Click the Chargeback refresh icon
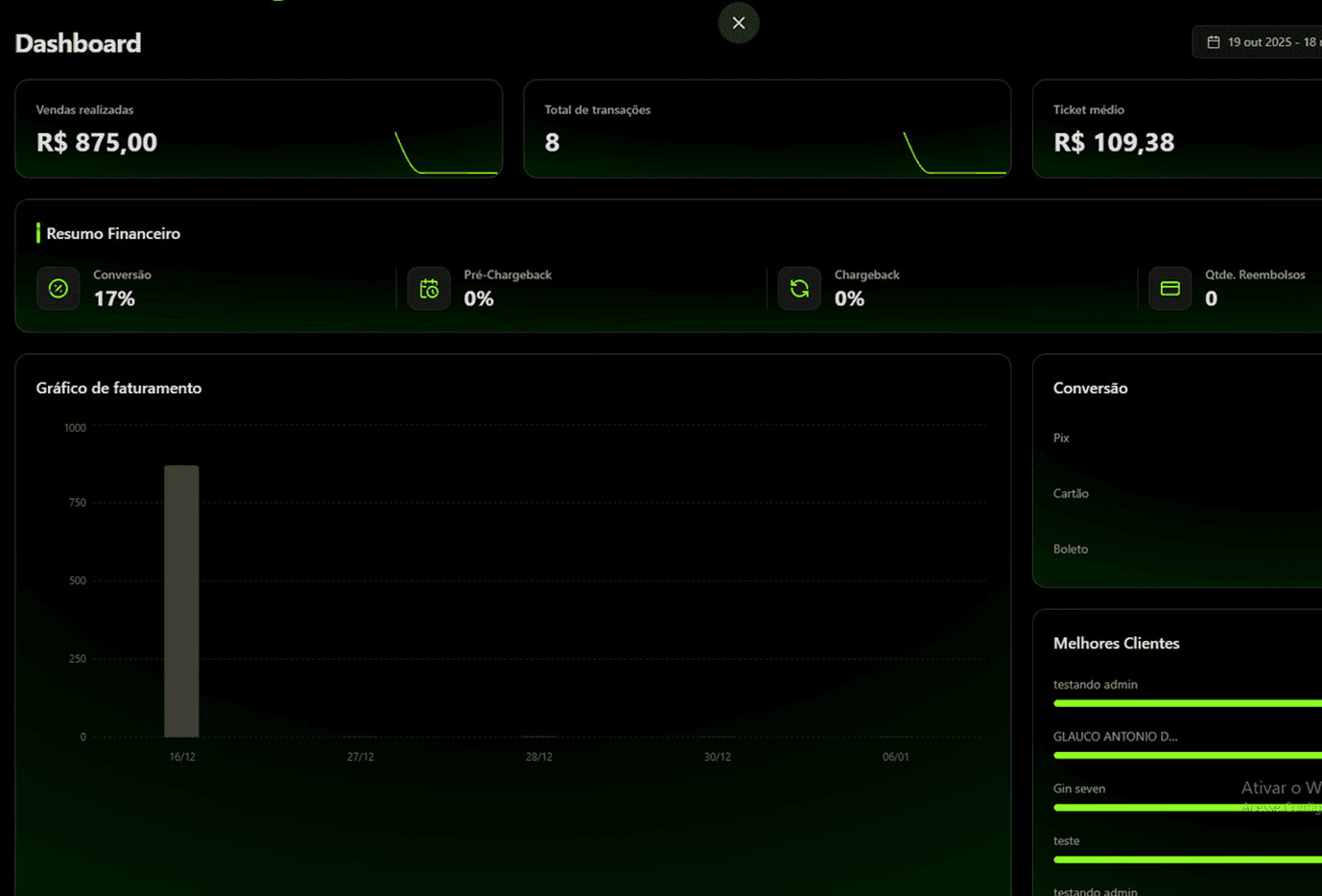This screenshot has width=1322, height=896. (799, 288)
